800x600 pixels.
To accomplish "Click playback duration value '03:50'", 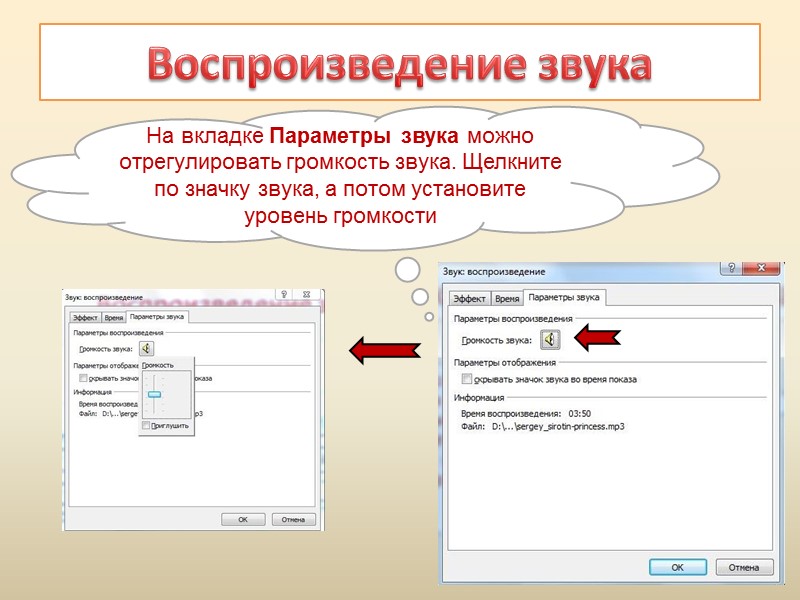I will click(580, 413).
